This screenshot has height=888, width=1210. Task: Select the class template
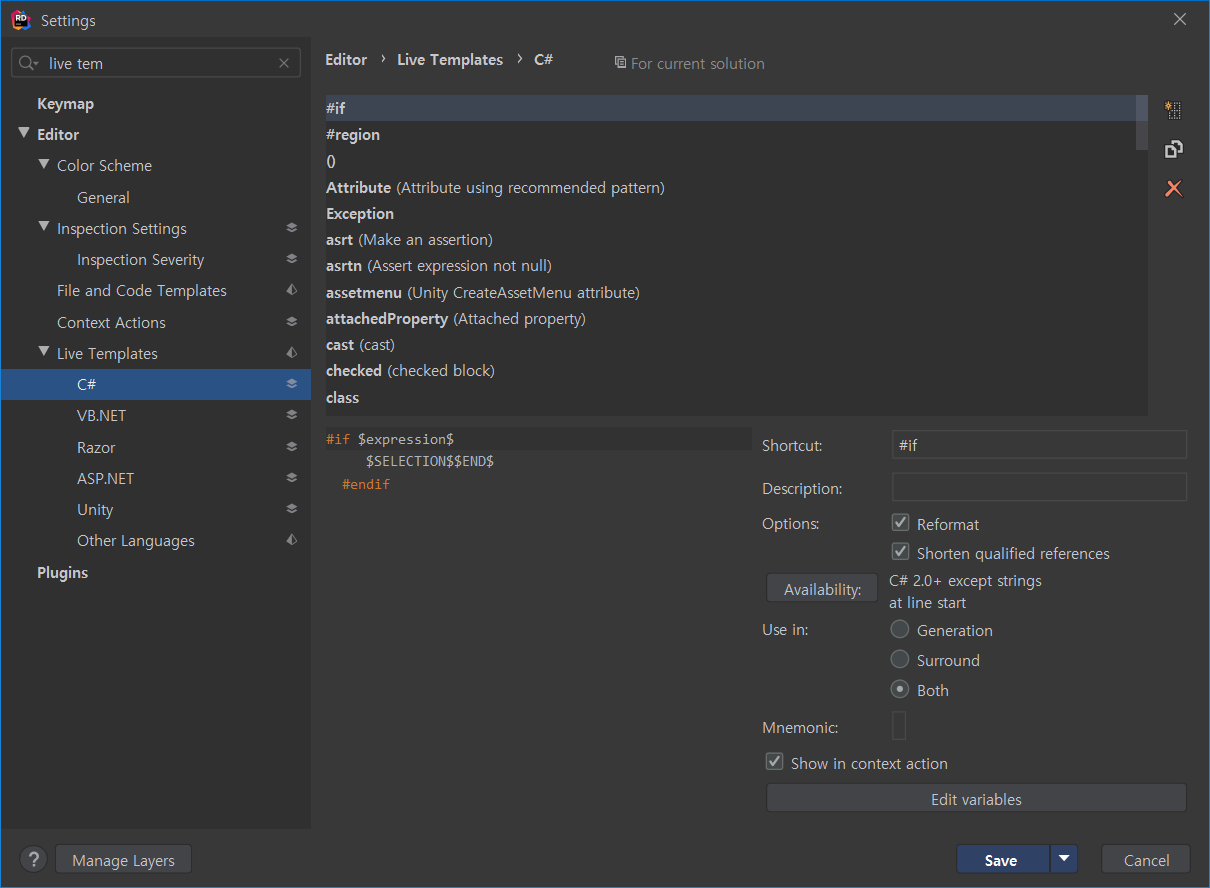click(731, 397)
